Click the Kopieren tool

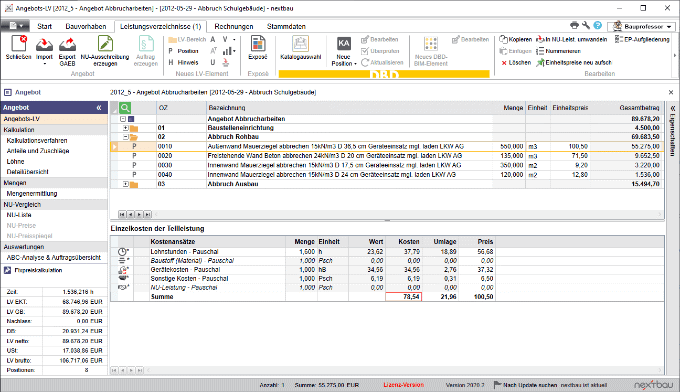[x=516, y=39]
